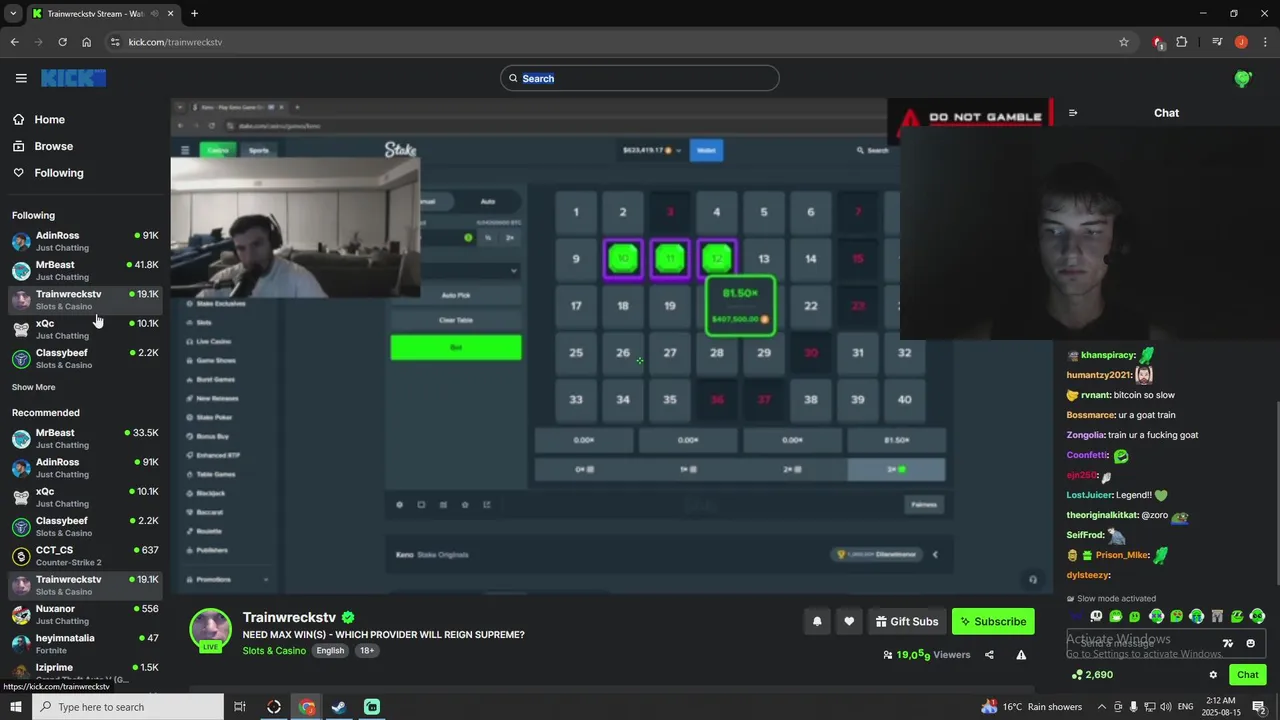
Task: Open CCT_CS Counter-Strike 2 channel
Action: (85, 555)
